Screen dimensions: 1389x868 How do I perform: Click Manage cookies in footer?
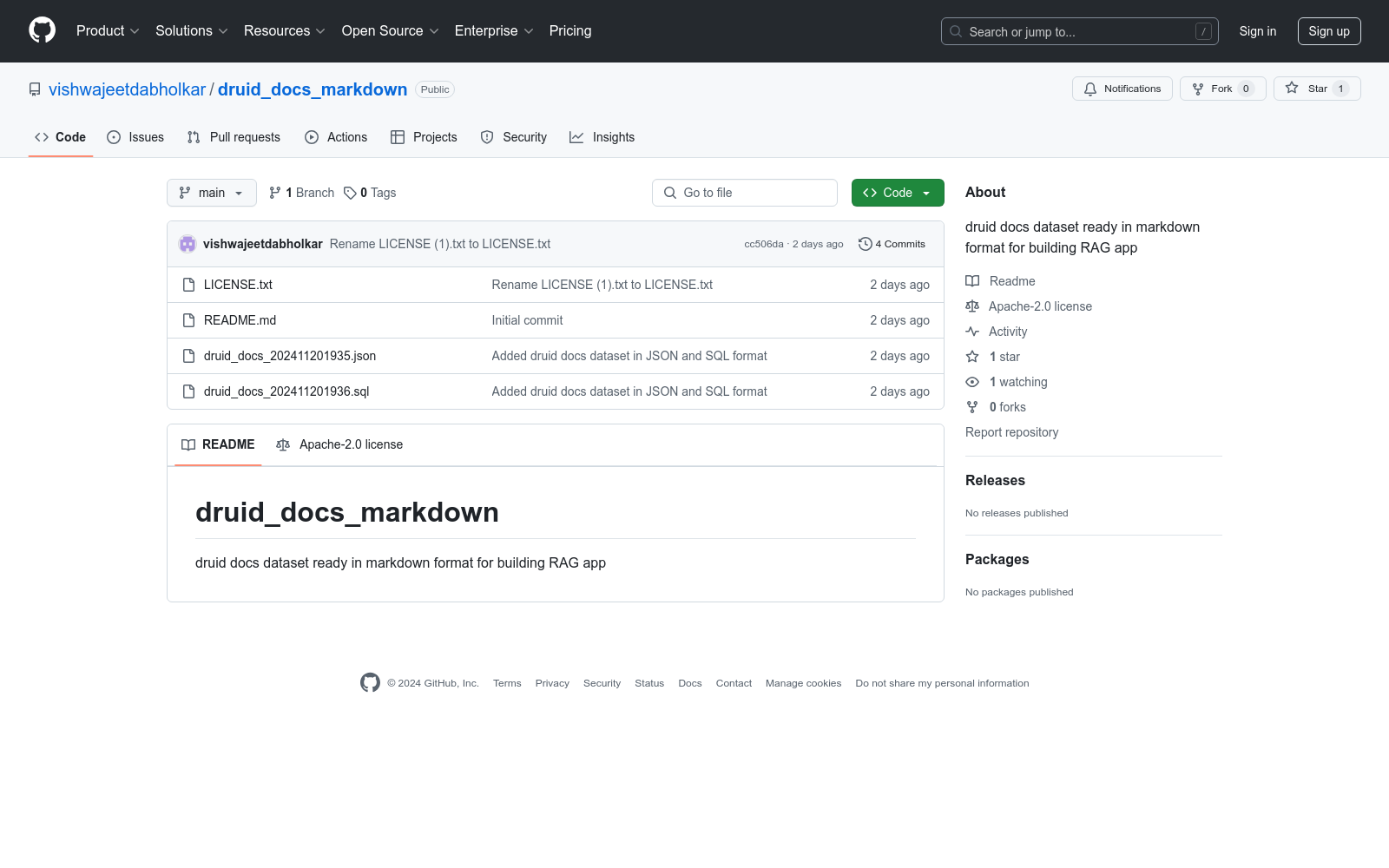tap(804, 683)
